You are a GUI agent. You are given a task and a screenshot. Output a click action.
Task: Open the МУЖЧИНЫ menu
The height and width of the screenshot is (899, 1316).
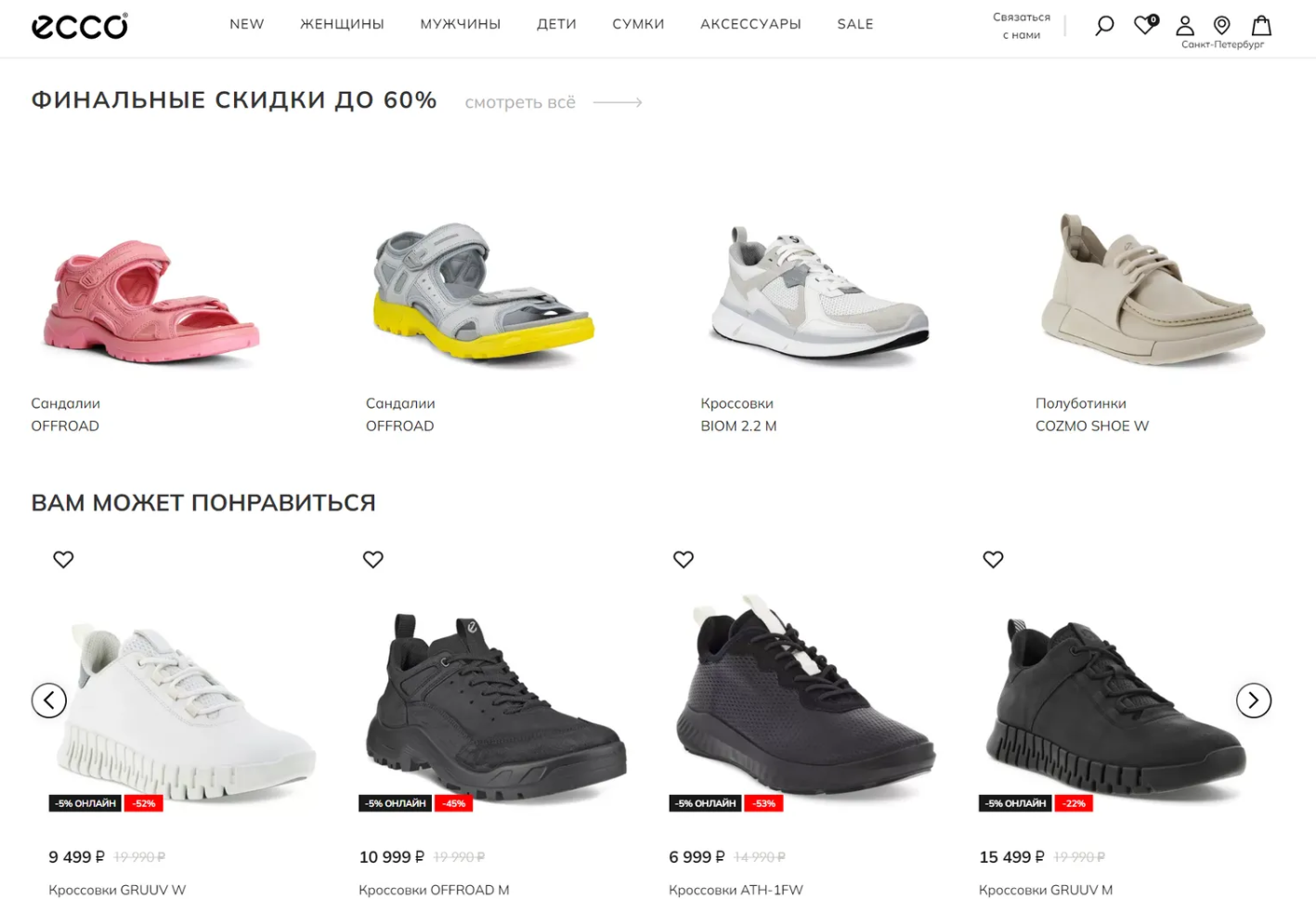[x=461, y=24]
